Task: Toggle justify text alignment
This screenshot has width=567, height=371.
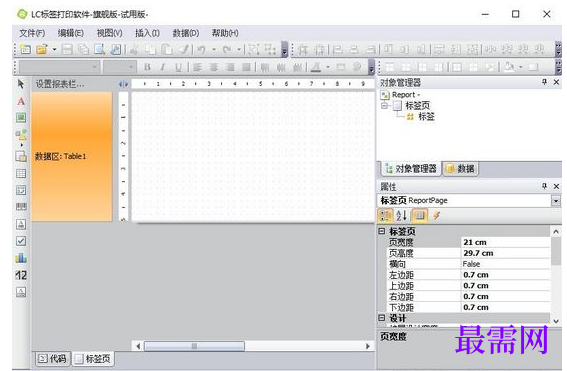Action: coord(246,67)
